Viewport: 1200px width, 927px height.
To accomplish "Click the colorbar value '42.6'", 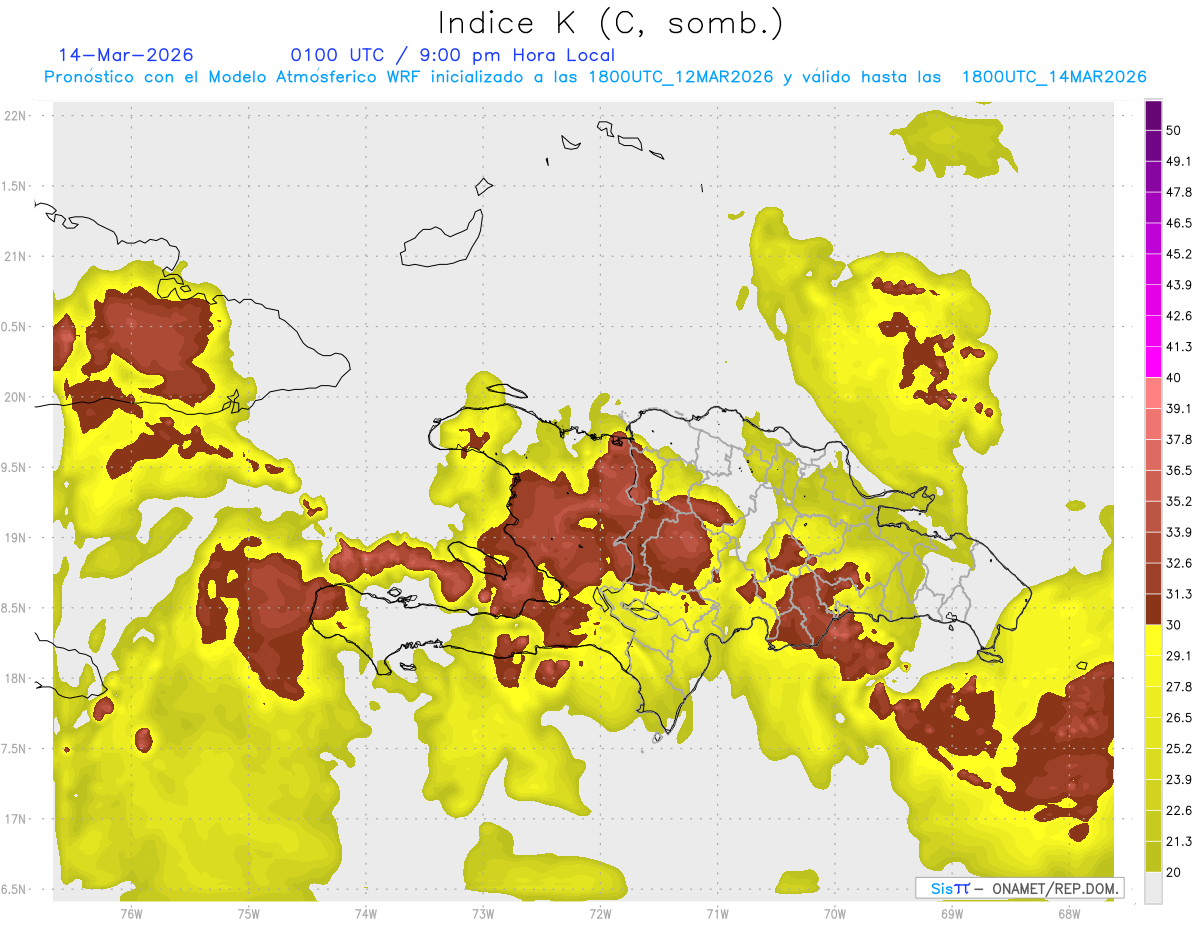I will point(1179,316).
